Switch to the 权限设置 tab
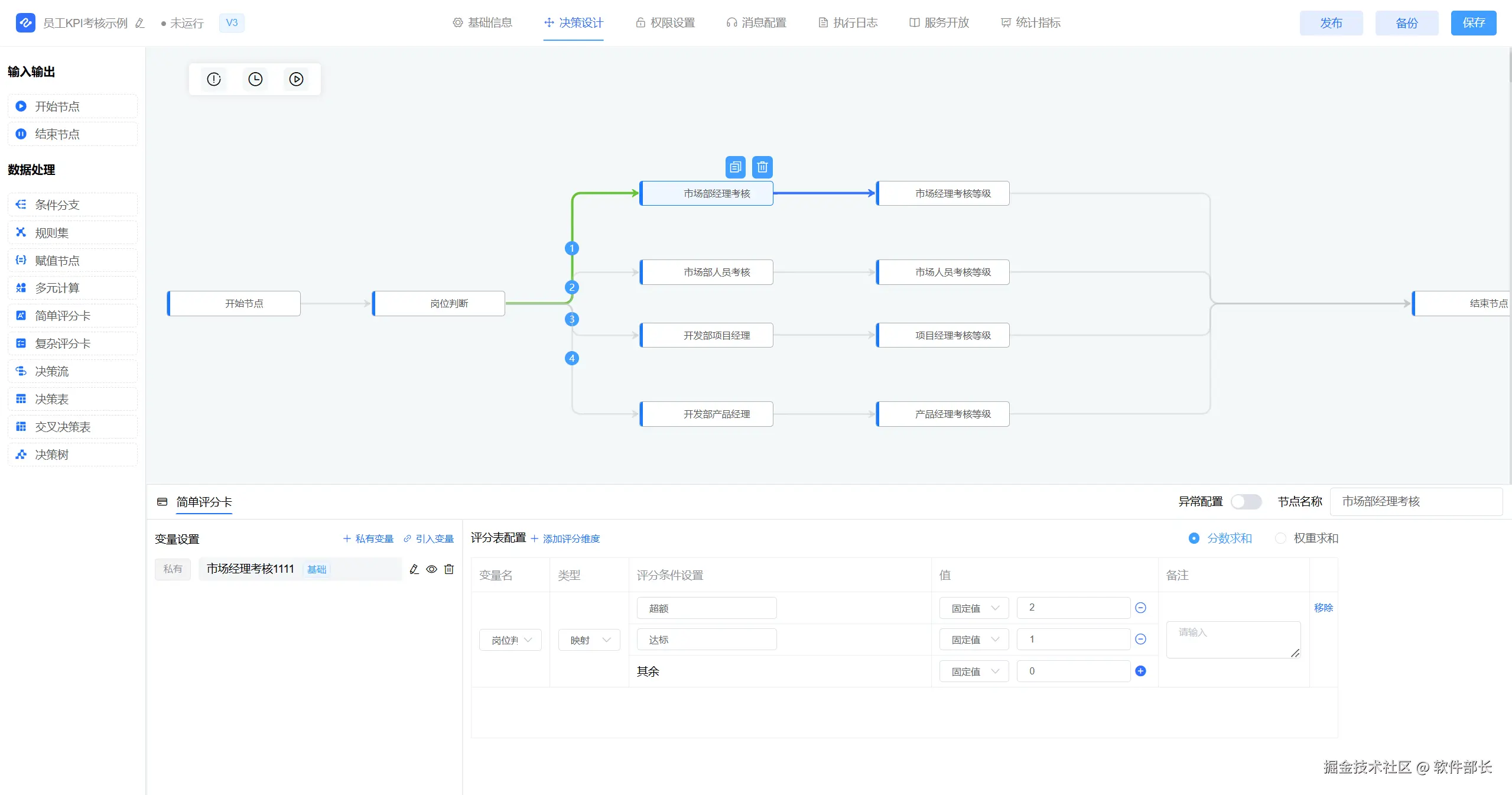Image resolution: width=1512 pixels, height=795 pixels. [665, 23]
